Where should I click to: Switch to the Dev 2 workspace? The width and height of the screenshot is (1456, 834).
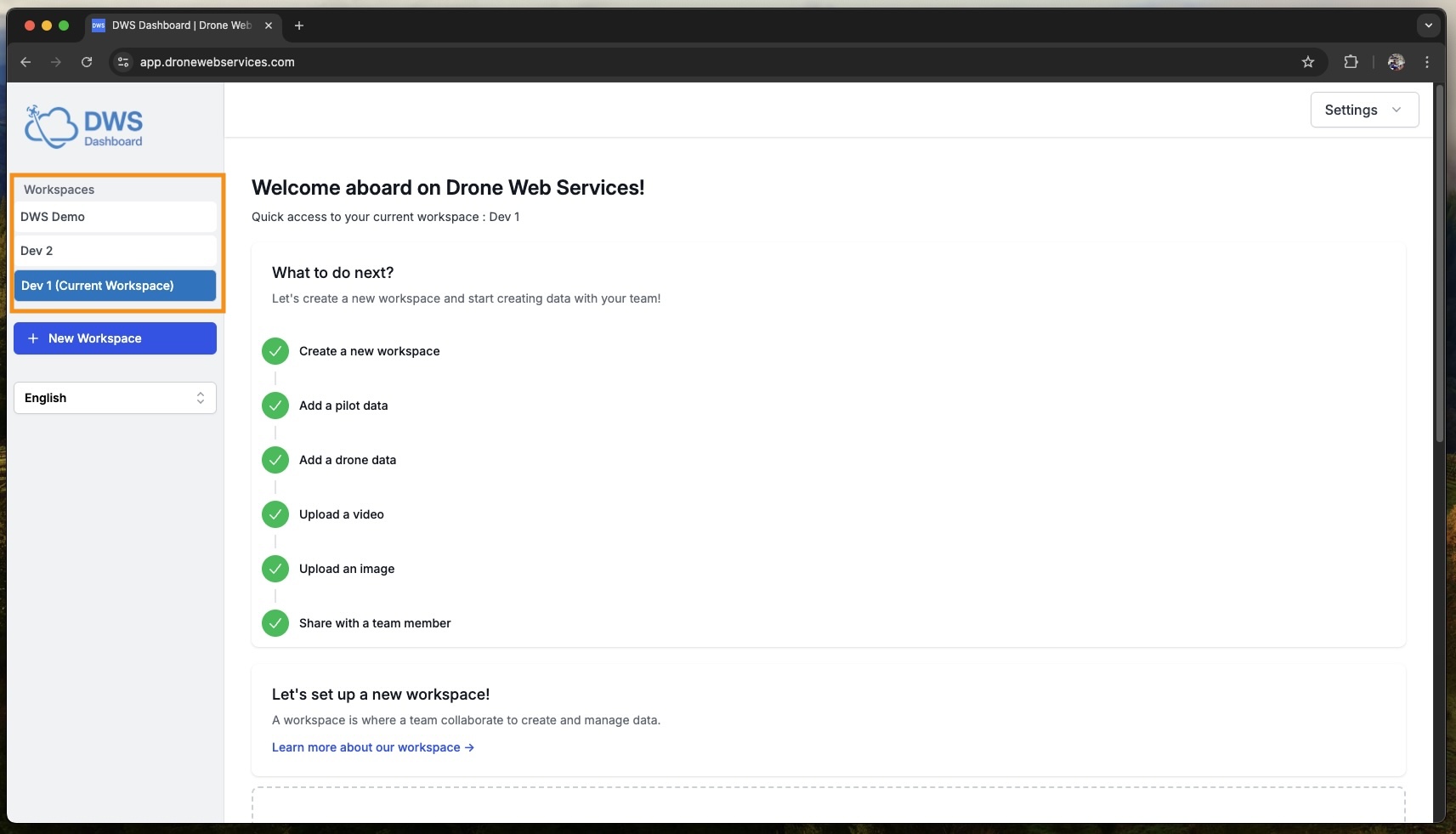115,251
